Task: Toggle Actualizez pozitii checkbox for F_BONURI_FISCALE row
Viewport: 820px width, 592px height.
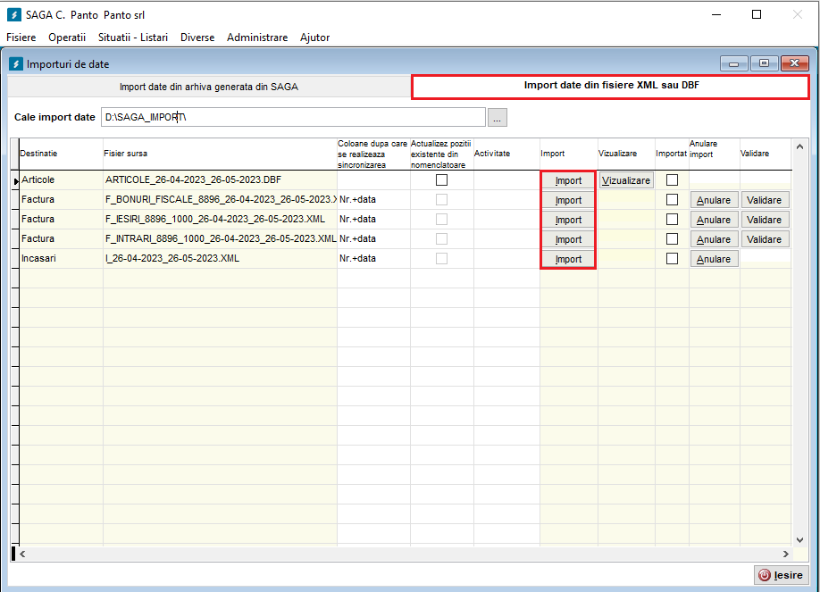Action: [x=442, y=200]
